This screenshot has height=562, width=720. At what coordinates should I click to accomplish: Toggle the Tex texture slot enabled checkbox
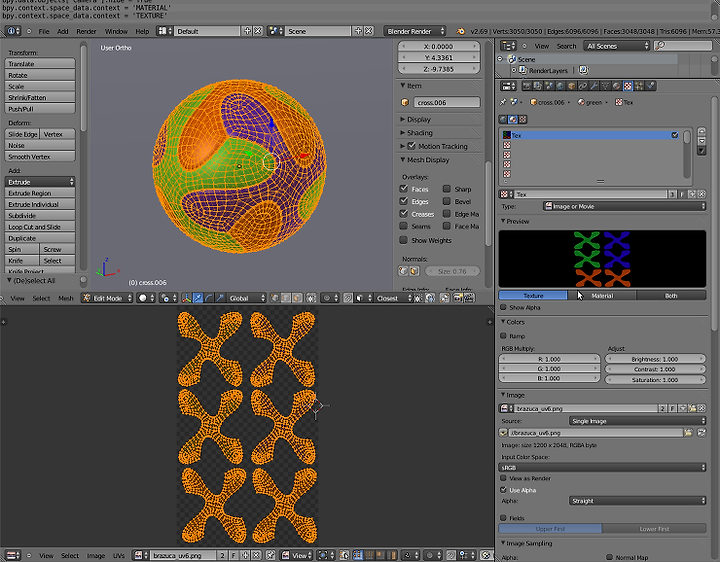(675, 135)
